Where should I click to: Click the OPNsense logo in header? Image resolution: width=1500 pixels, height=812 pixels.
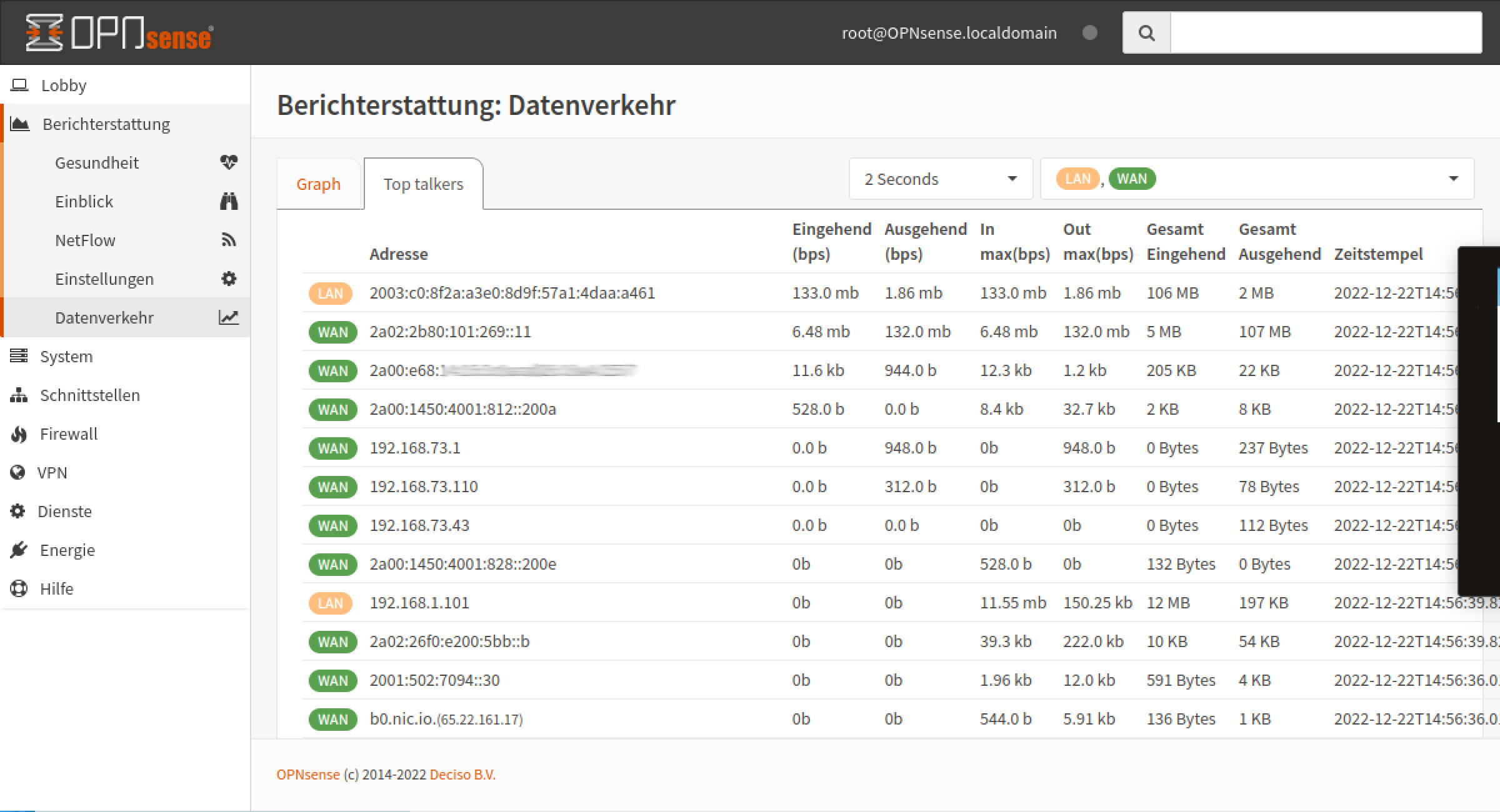119,32
